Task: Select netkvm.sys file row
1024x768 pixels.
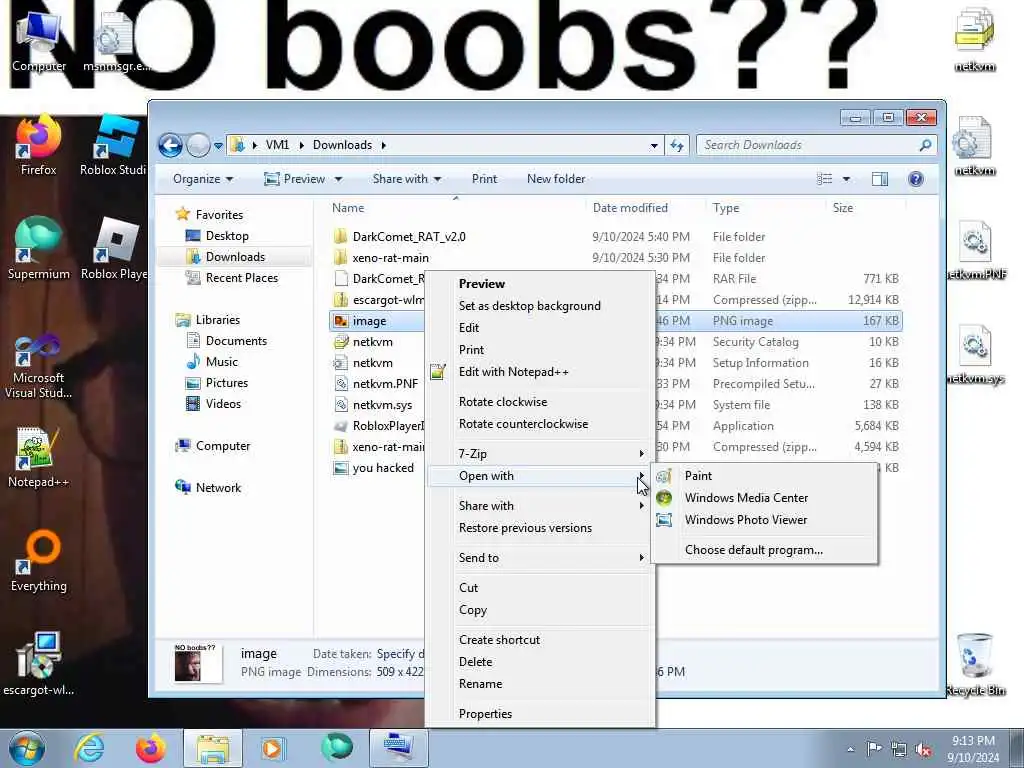Action: point(615,405)
